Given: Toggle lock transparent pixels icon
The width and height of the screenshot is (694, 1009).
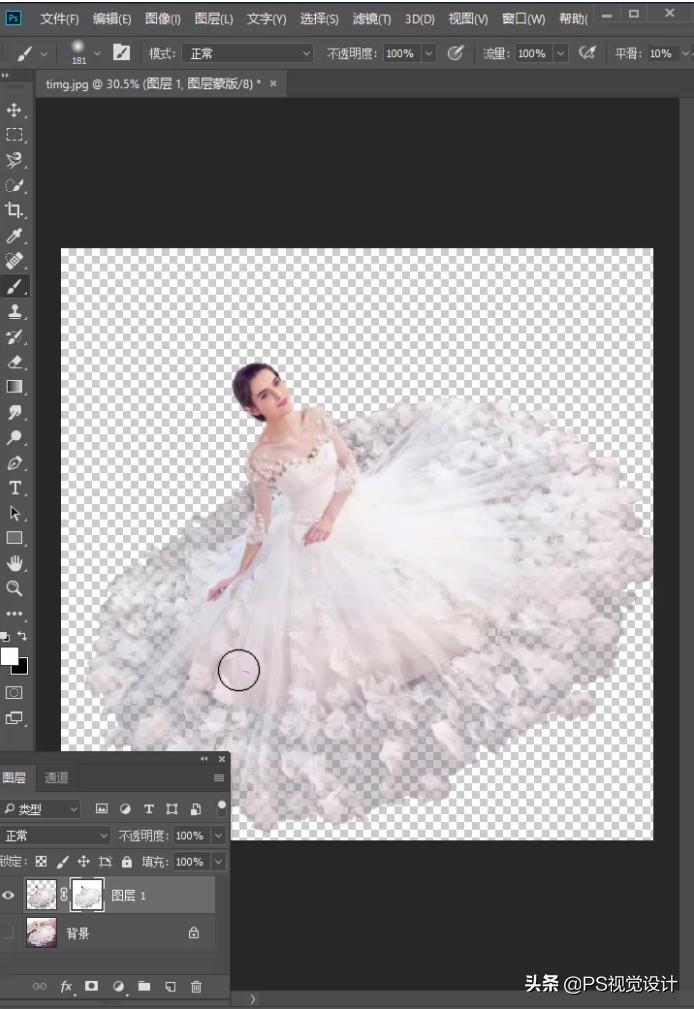Looking at the screenshot, I should (x=41, y=861).
